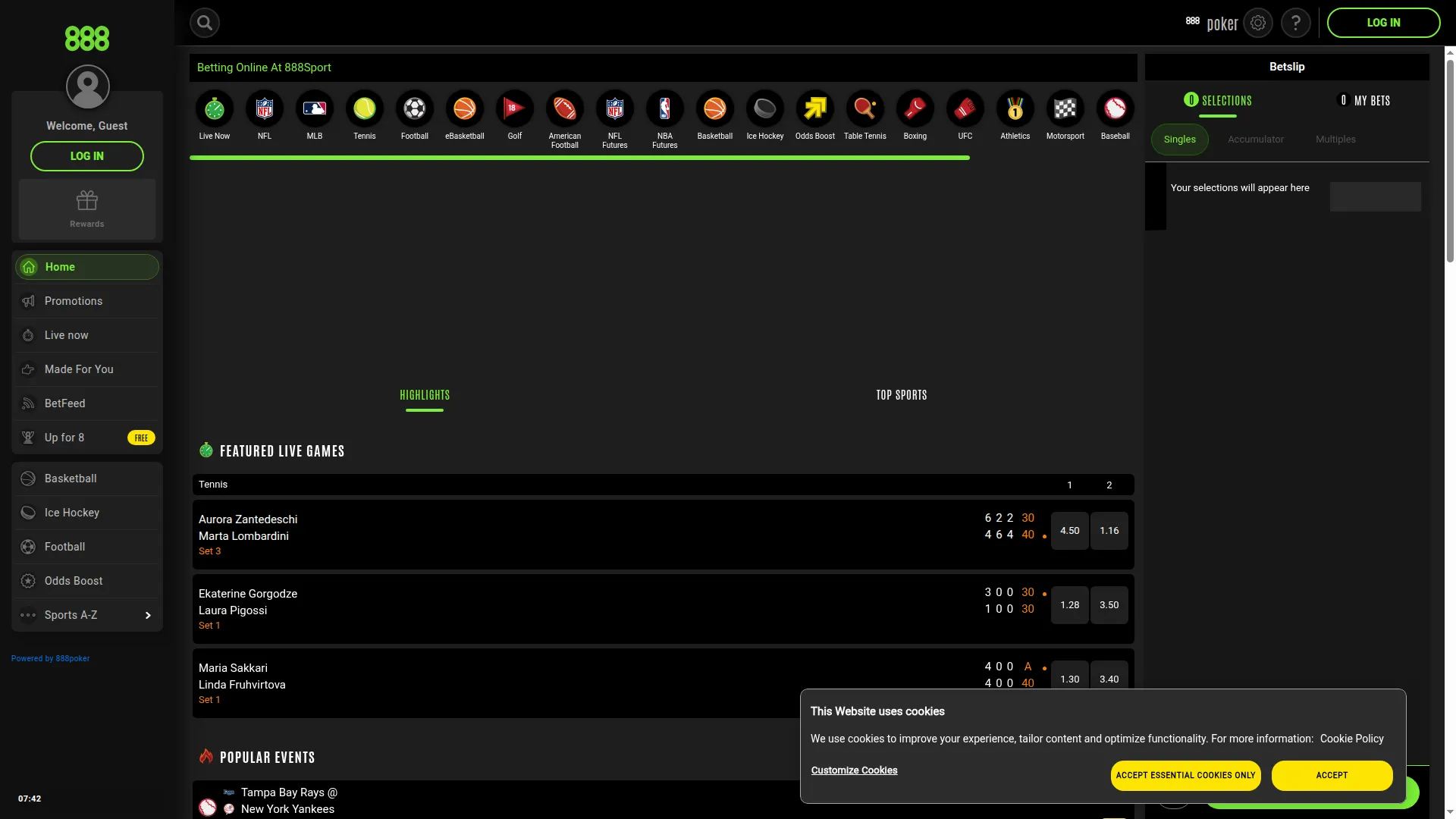Select Multiples bet type
The width and height of the screenshot is (1456, 819).
point(1335,140)
